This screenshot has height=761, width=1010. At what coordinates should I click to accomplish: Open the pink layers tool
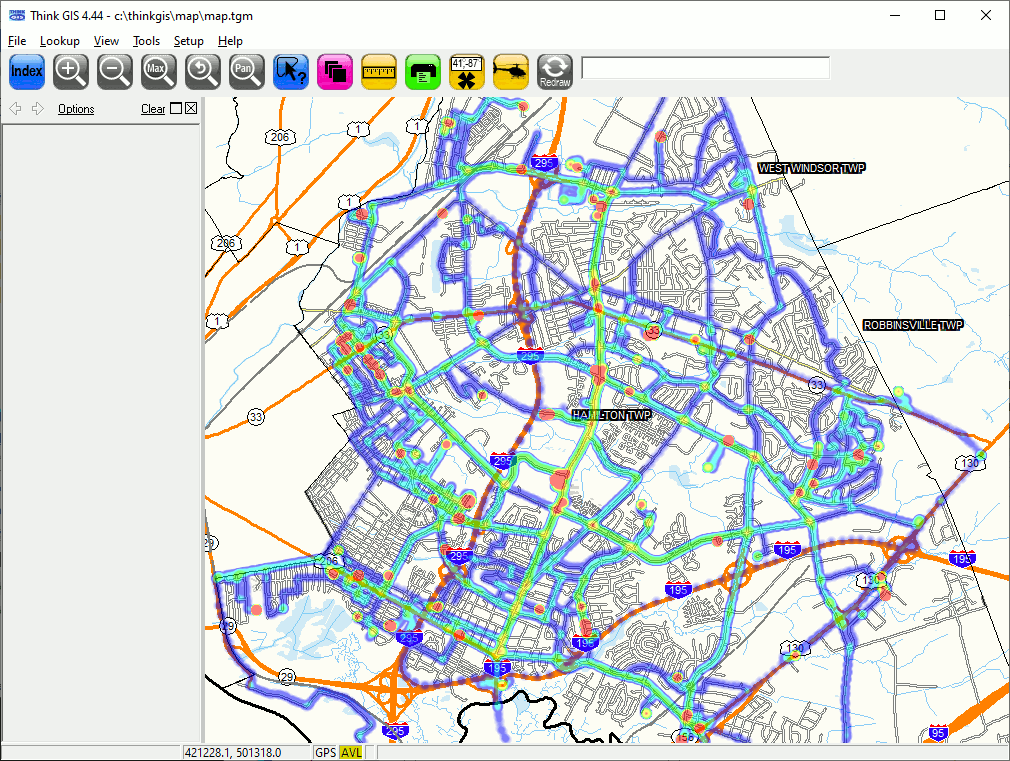pyautogui.click(x=335, y=71)
